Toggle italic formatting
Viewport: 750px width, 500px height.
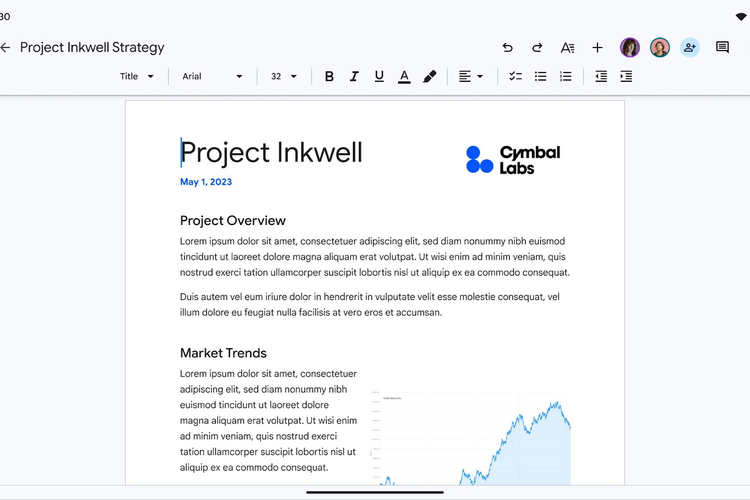coord(354,76)
